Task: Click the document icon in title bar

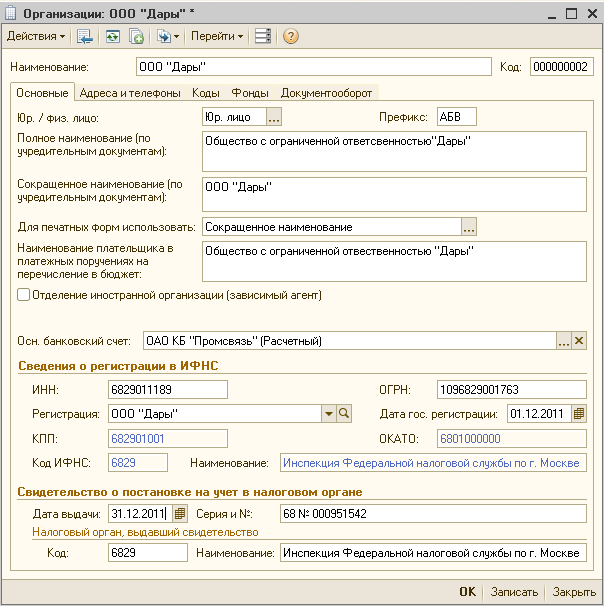Action: click(10, 13)
